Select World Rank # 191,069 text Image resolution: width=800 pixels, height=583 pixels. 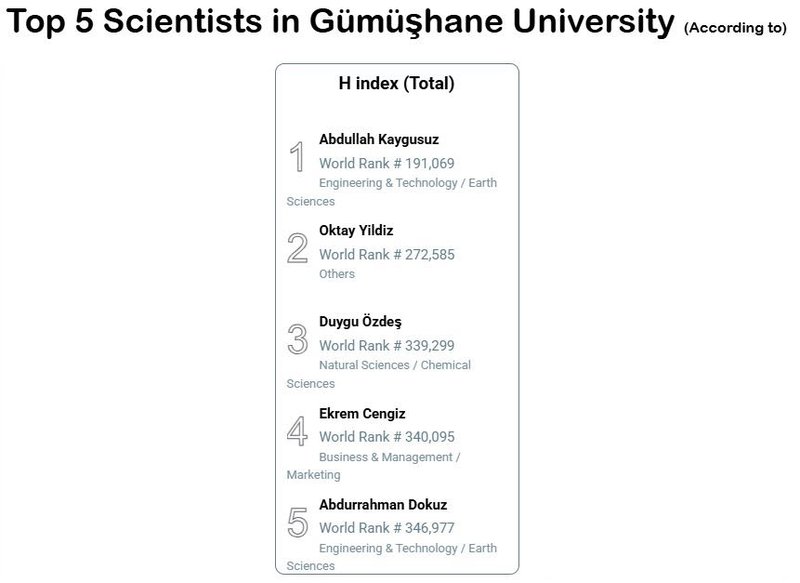(x=387, y=163)
